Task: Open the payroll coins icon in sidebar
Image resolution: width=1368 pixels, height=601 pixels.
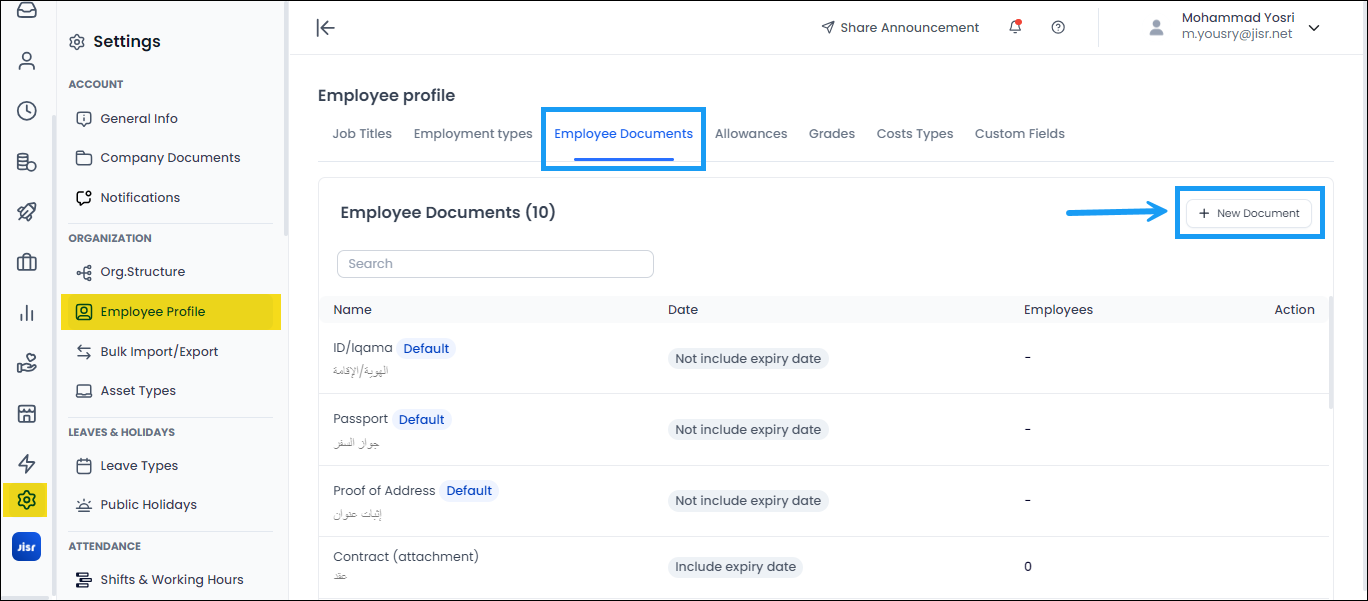Action: [26, 161]
